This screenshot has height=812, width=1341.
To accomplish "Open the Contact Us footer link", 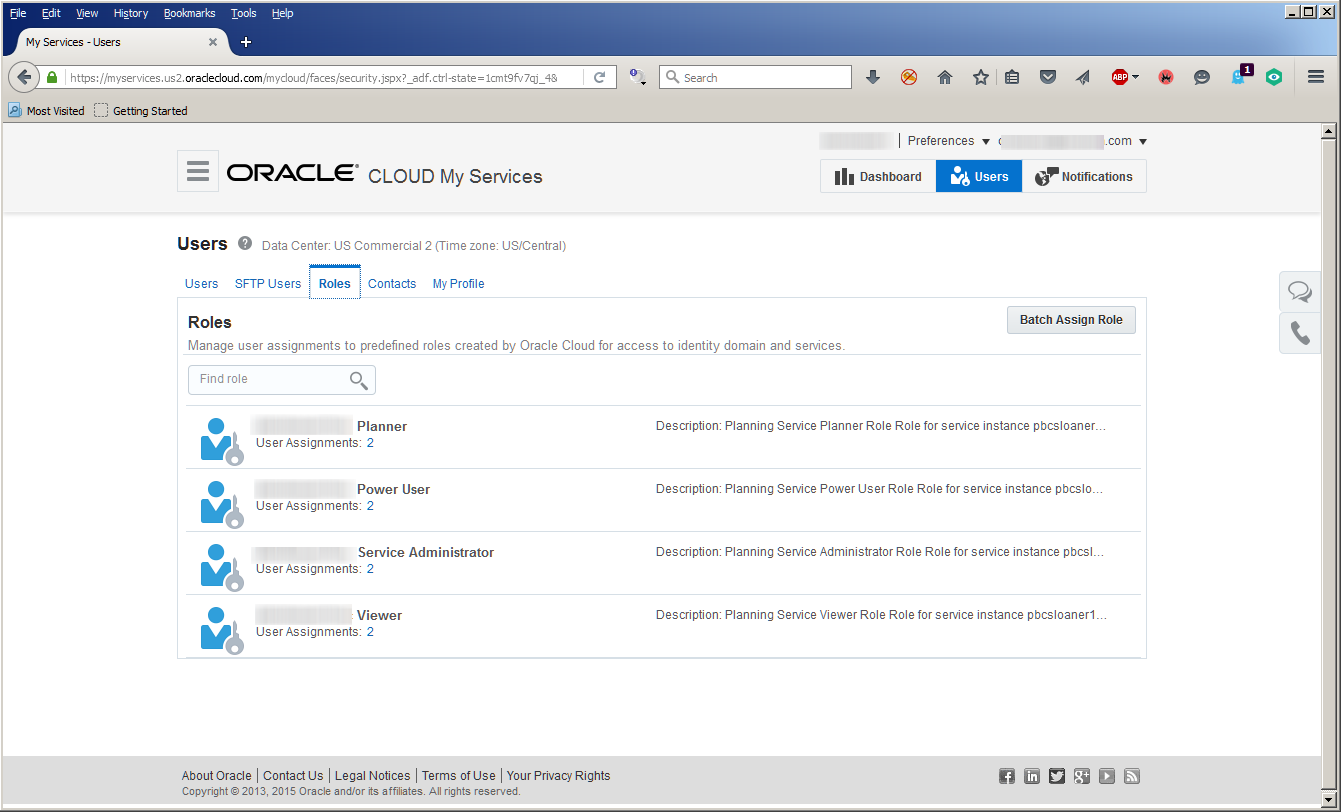I will point(293,776).
